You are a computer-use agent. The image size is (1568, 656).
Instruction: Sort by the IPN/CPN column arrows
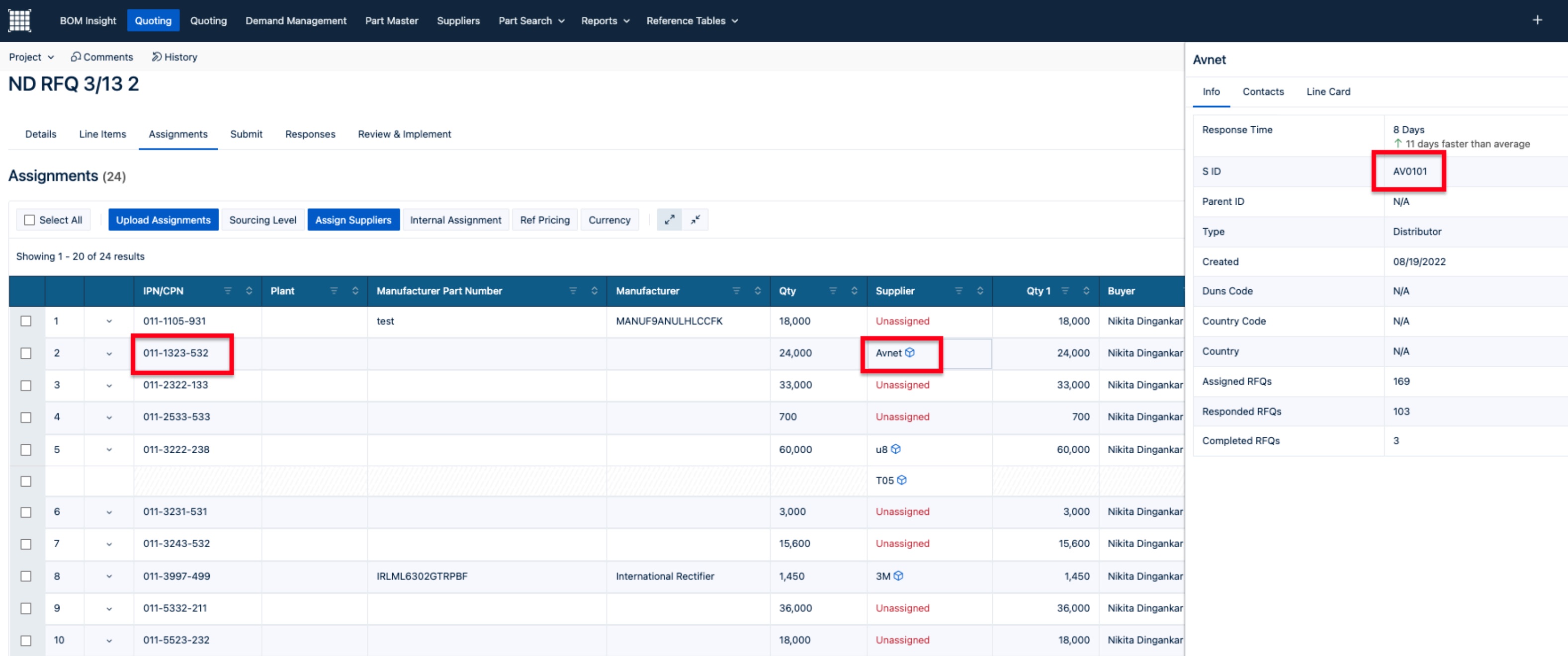click(x=249, y=291)
